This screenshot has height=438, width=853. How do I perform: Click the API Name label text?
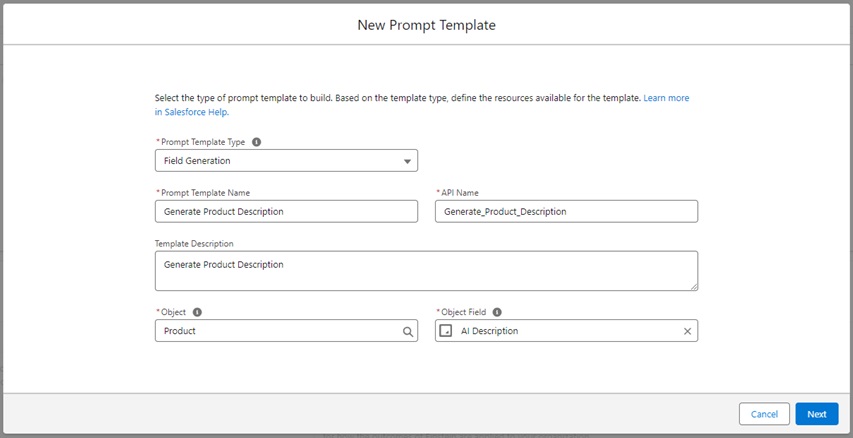pyautogui.click(x=460, y=193)
